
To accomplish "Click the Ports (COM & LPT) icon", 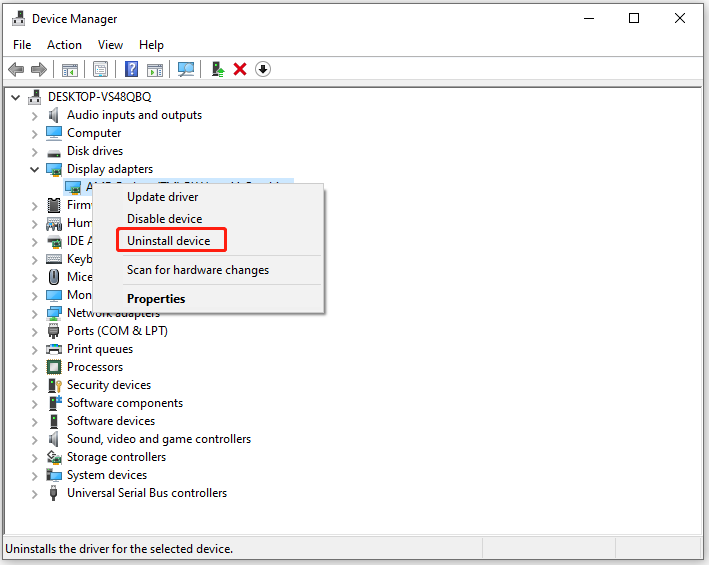I will click(53, 331).
